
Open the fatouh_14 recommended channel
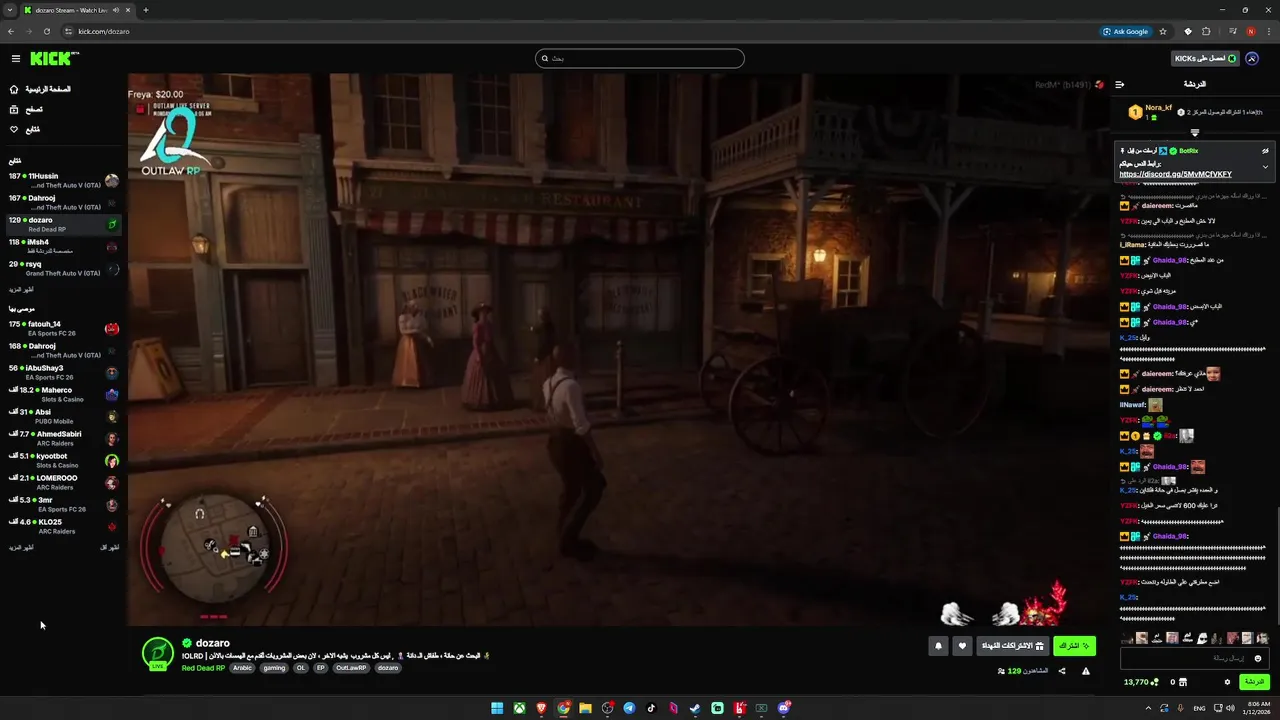coord(63,328)
